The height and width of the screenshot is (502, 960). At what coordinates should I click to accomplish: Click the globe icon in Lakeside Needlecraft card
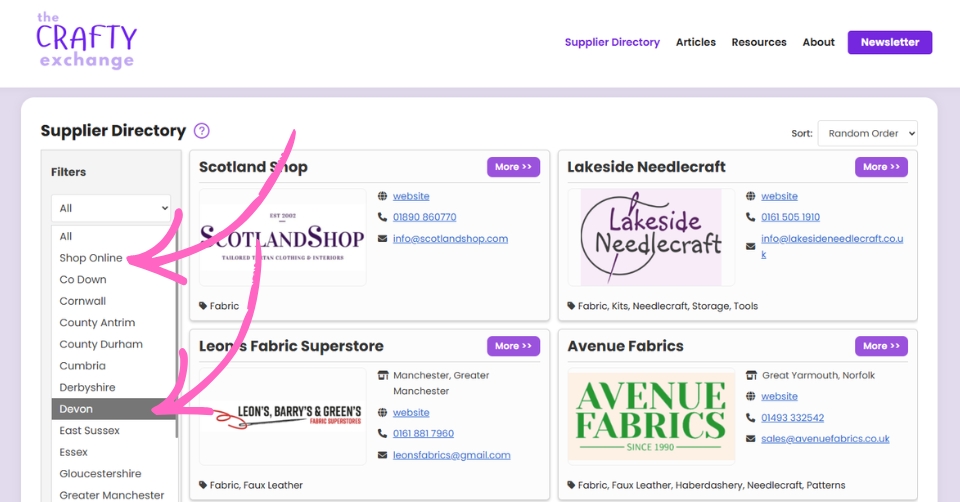[752, 197]
